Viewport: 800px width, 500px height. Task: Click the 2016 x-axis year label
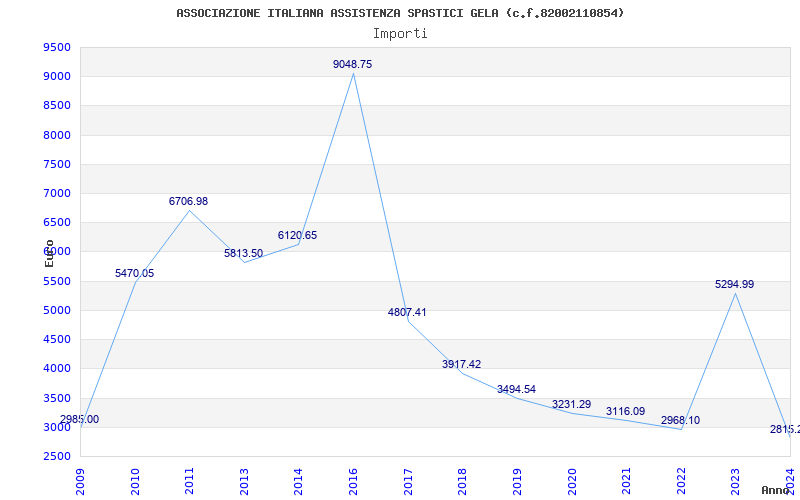[x=353, y=481]
